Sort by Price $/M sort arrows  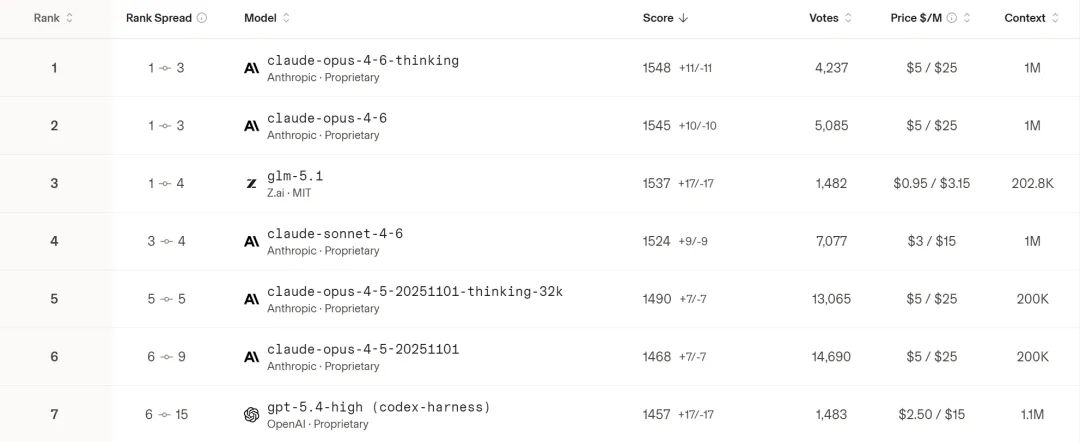[967, 18]
